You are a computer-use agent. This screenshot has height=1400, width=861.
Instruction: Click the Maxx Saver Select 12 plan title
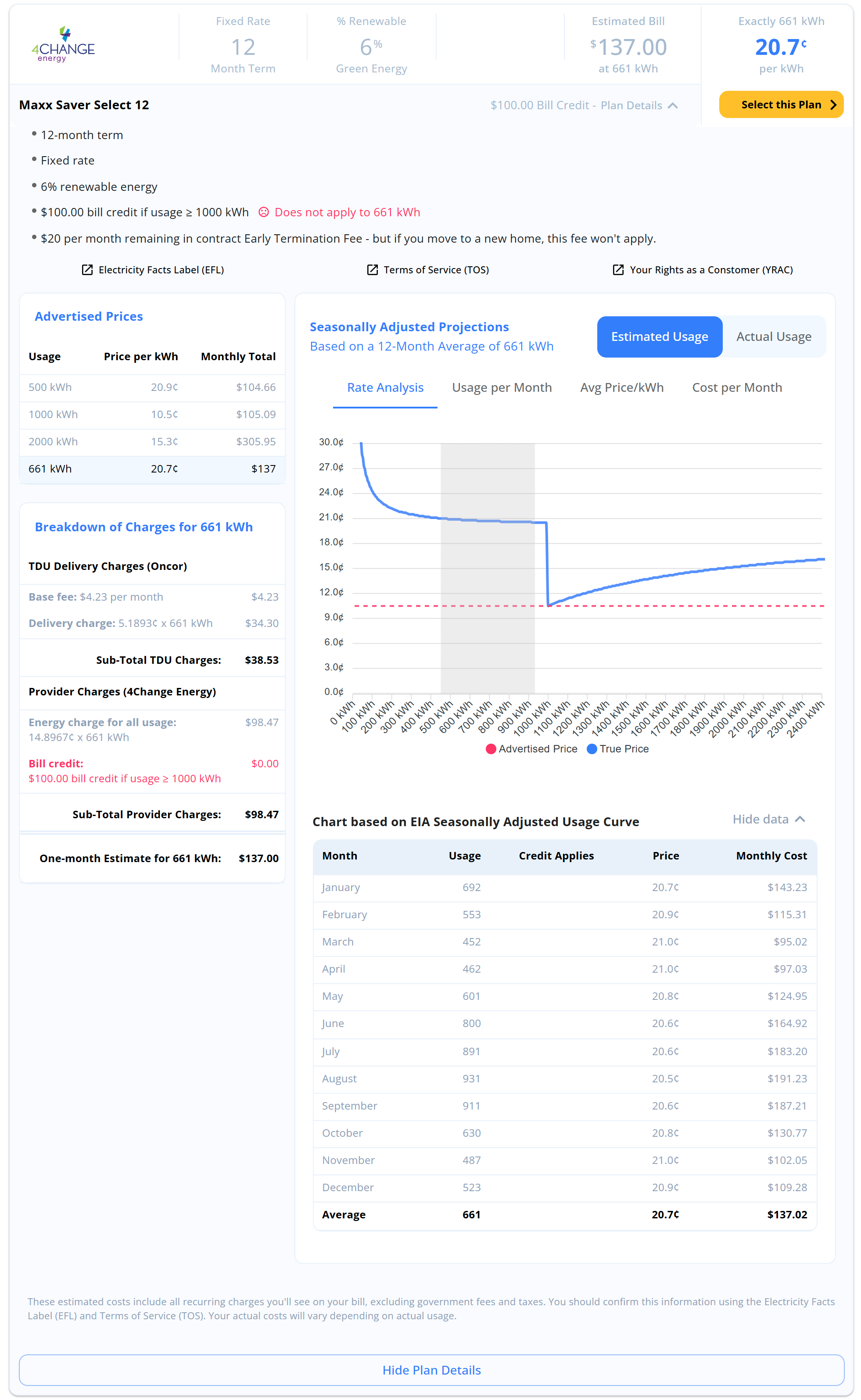tap(84, 105)
